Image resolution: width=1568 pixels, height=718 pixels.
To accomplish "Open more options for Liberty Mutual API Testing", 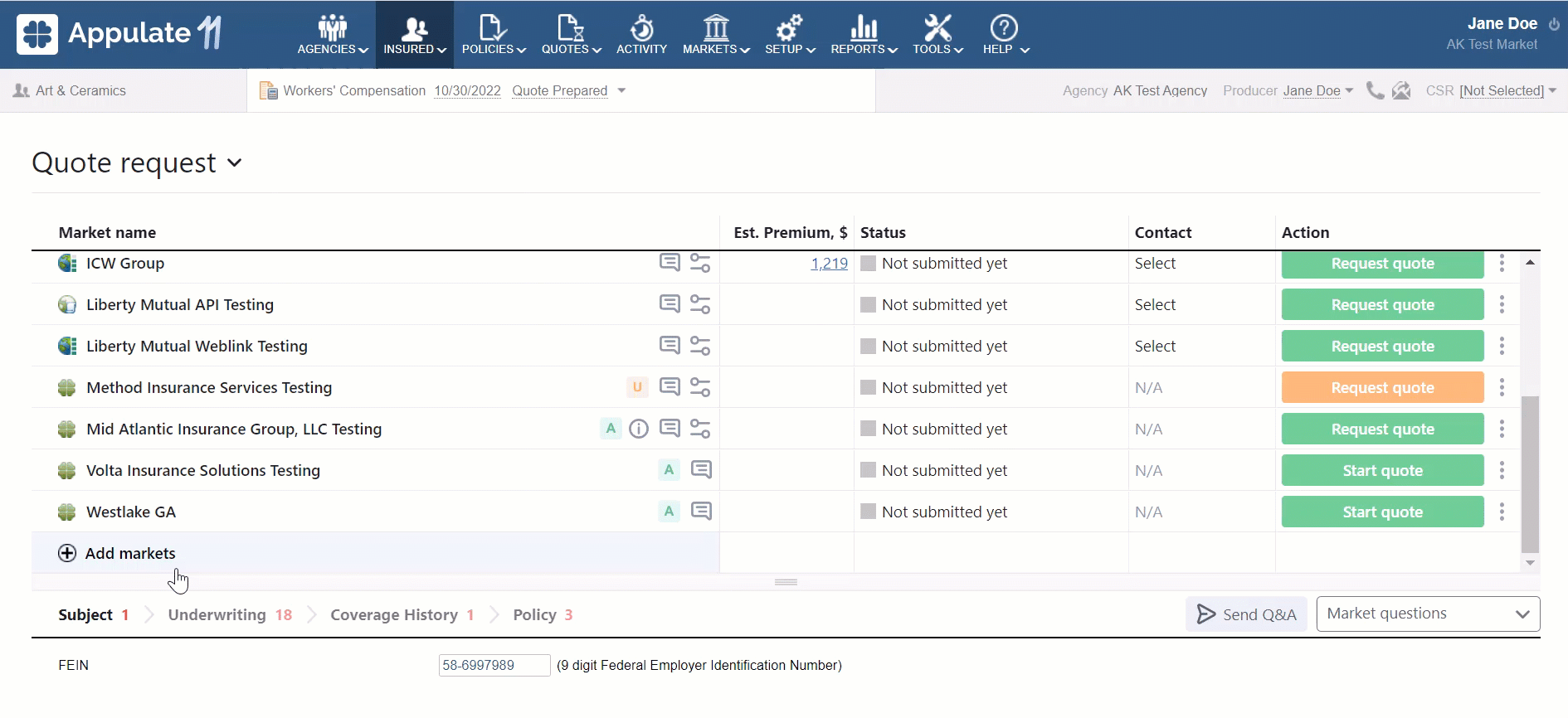I will tap(1502, 304).
